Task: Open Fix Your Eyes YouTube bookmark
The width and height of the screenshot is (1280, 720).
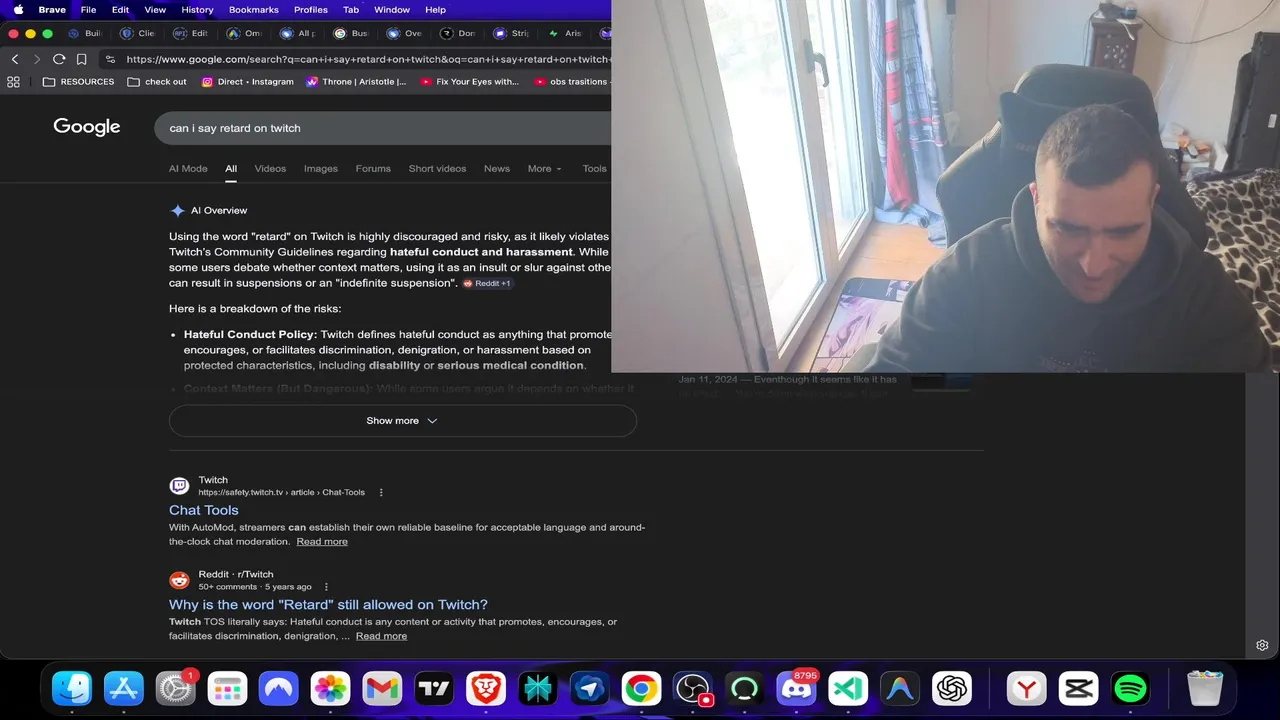Action: click(469, 82)
